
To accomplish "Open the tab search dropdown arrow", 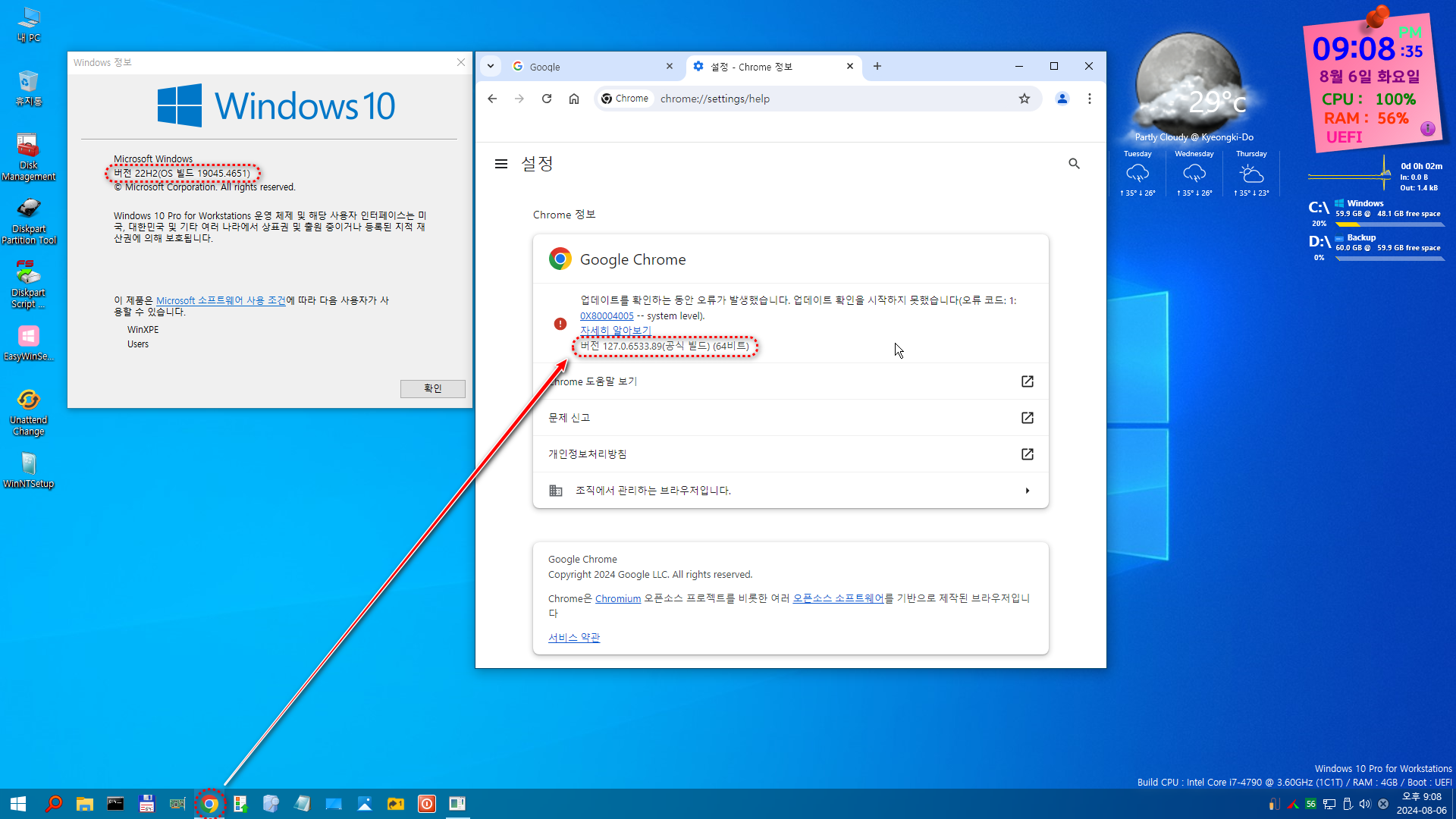I will tap(491, 67).
